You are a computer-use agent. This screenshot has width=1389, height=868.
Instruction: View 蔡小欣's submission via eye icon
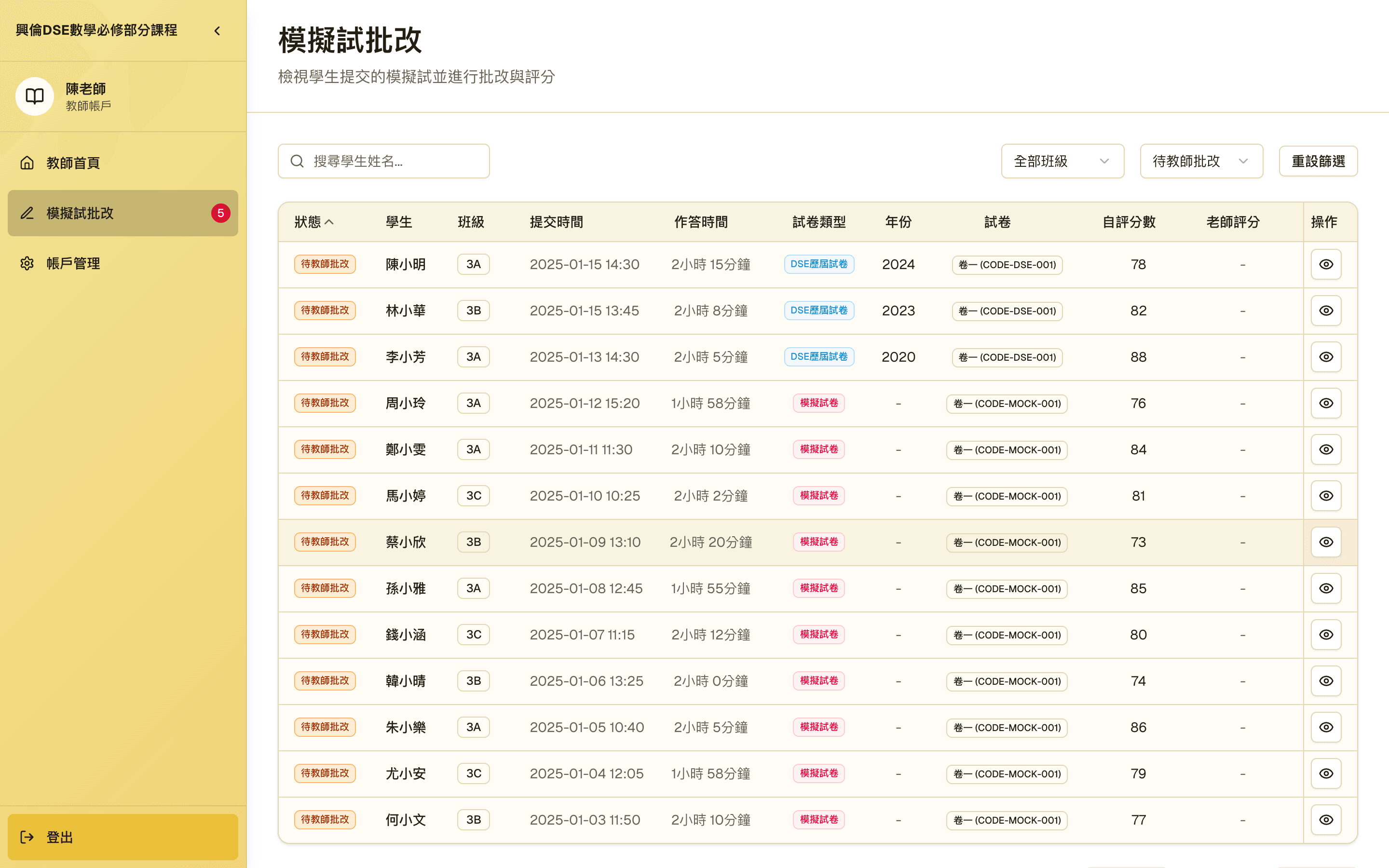click(x=1326, y=542)
